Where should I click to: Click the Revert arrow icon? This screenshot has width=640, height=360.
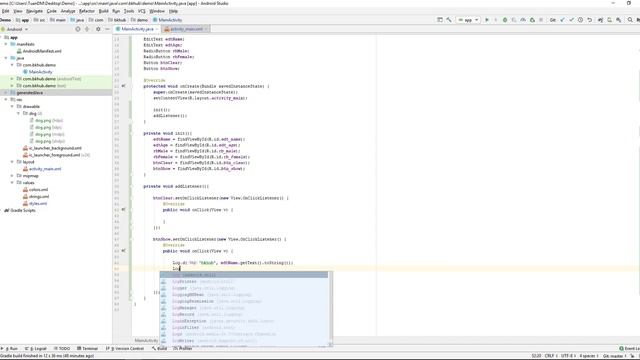pos(589,20)
